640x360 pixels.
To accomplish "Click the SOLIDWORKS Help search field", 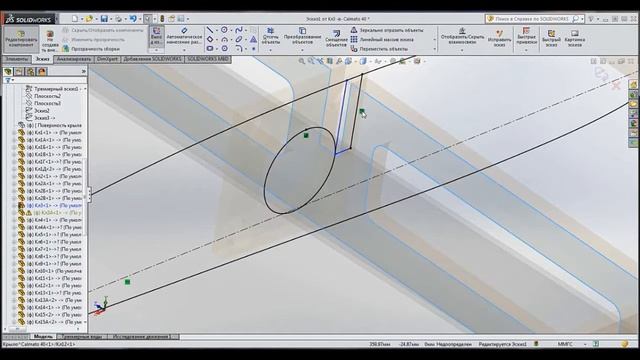I will pos(532,19).
